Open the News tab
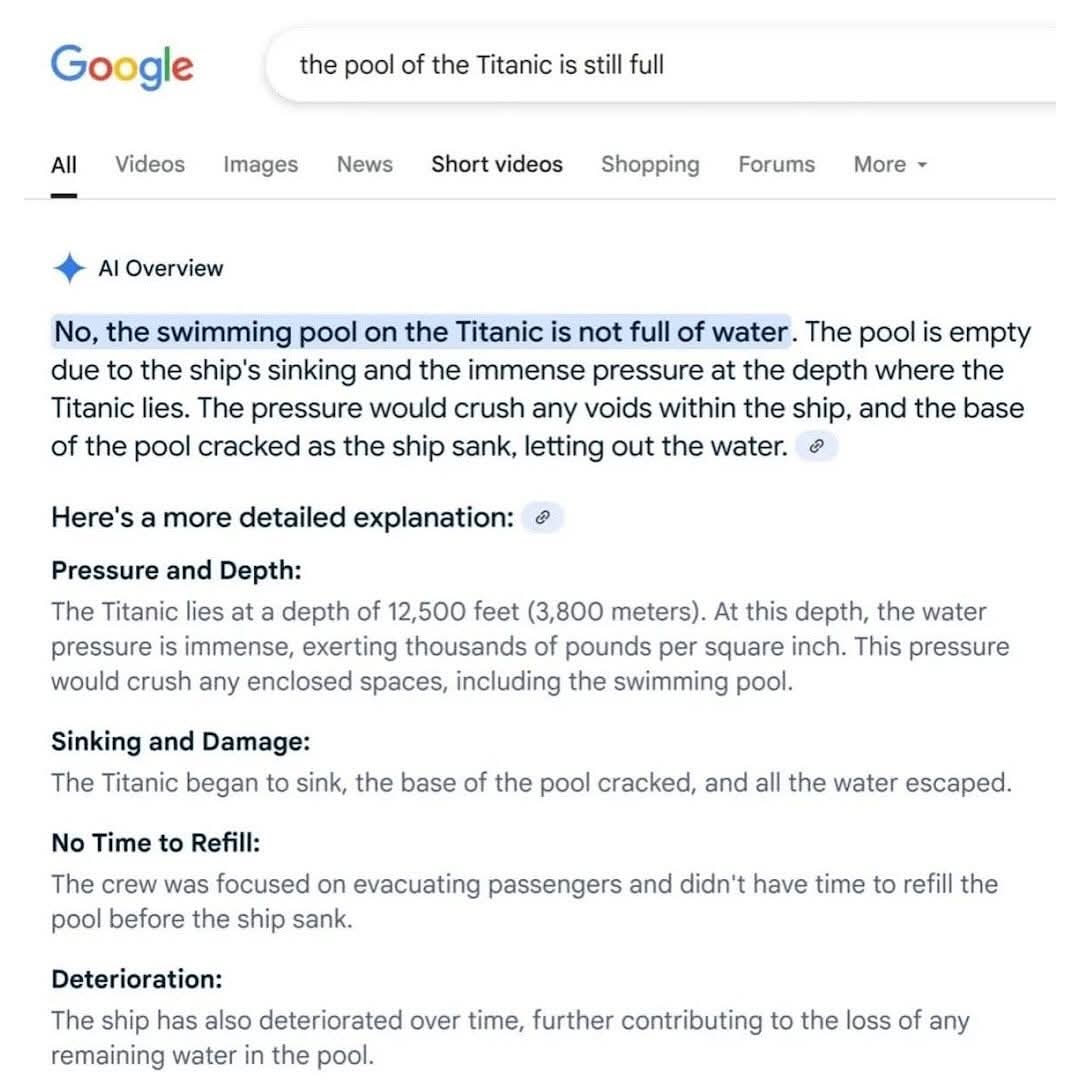Viewport: 1080px width, 1080px height. pos(364,164)
